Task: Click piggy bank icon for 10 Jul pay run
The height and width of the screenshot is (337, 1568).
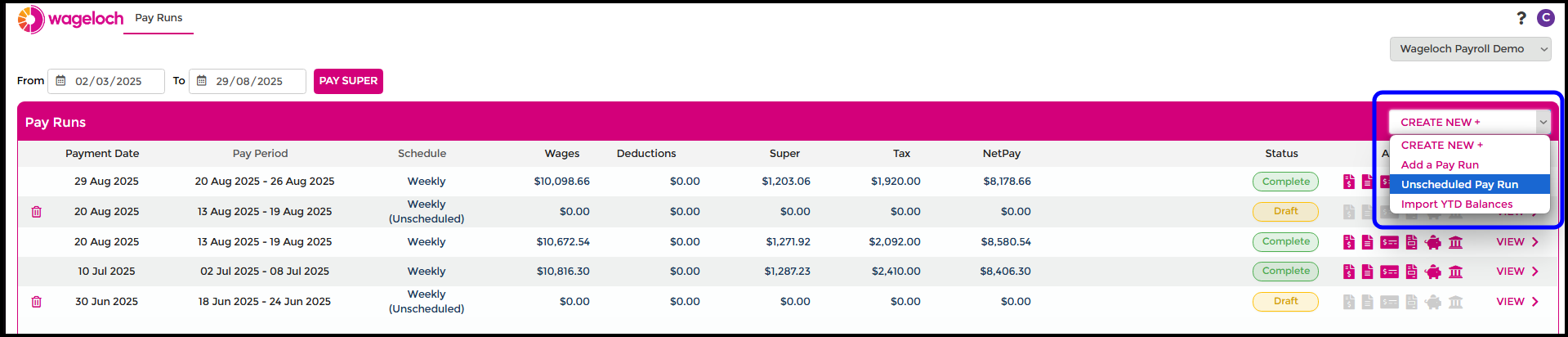Action: tap(1433, 272)
